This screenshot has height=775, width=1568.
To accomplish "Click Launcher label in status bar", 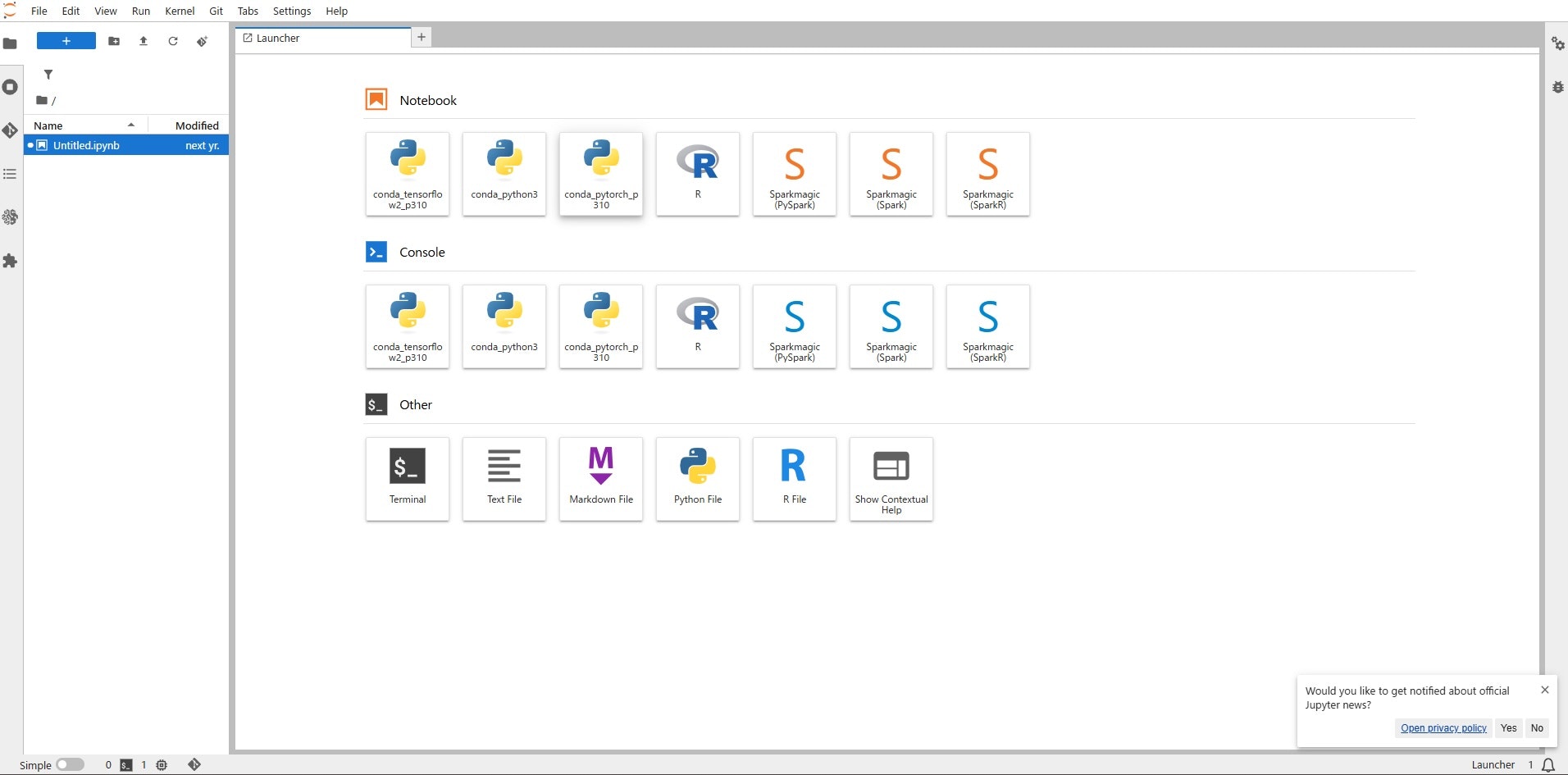I will pos(1493,765).
